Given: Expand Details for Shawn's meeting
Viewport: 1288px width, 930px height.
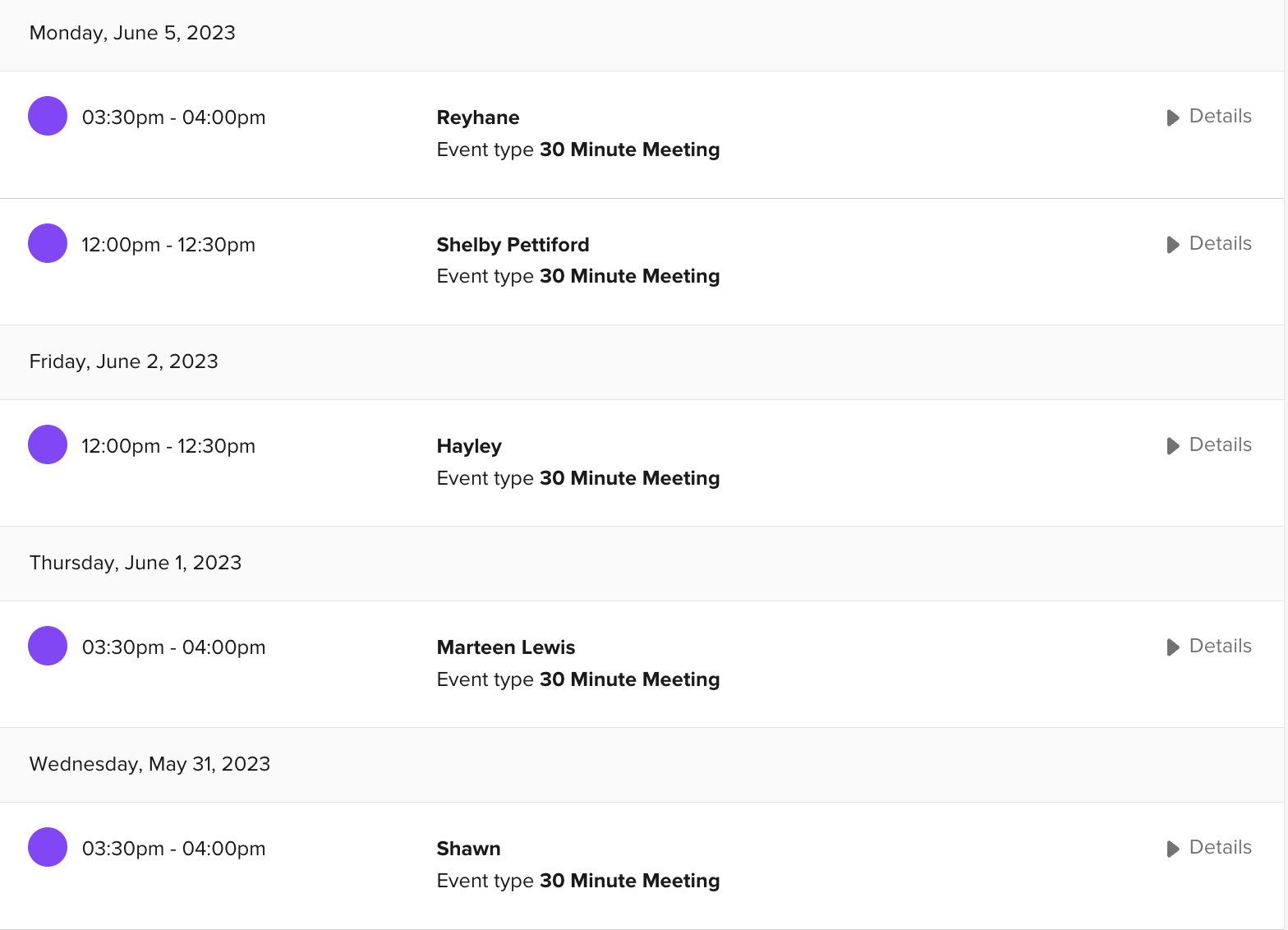Looking at the screenshot, I should (x=1209, y=848).
